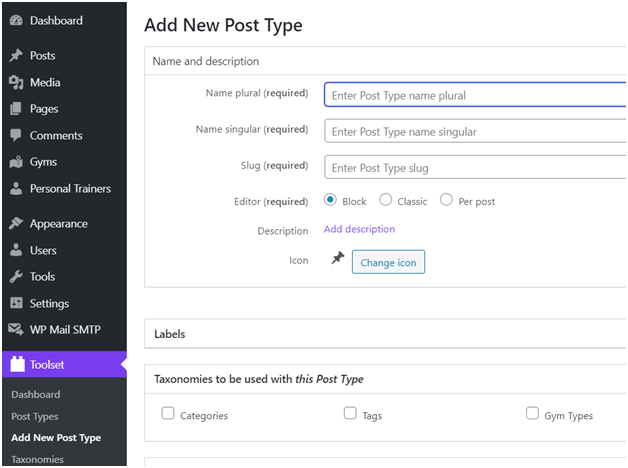This screenshot has height=468, width=628.
Task: Select the Per post editor option
Action: click(x=446, y=199)
